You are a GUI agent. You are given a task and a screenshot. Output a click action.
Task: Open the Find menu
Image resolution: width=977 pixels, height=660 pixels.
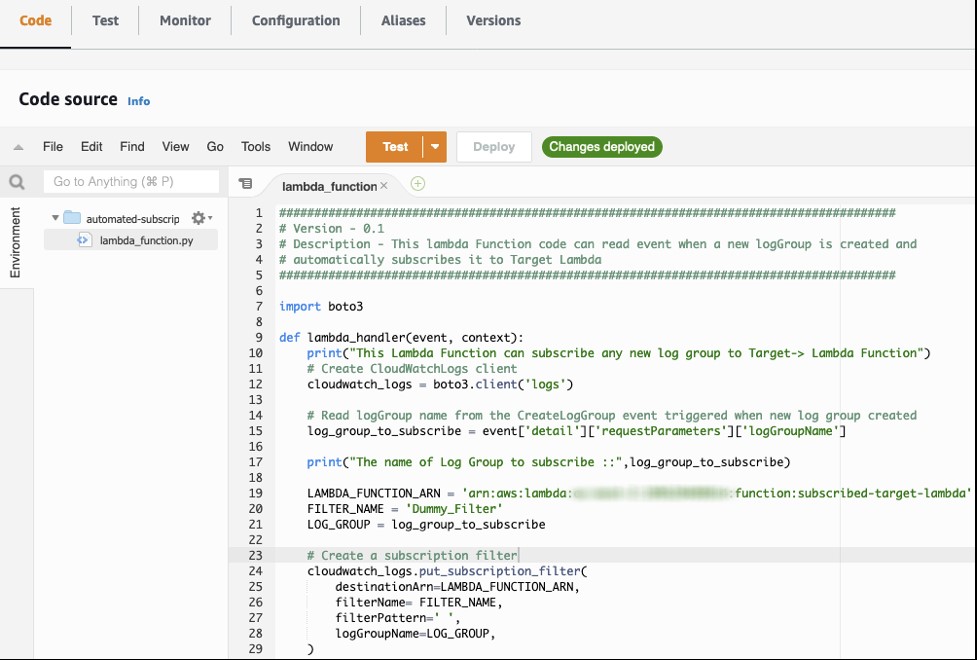(132, 146)
